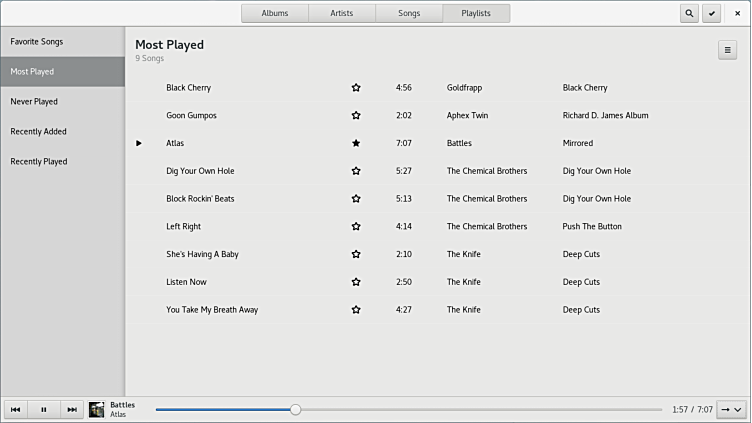Unfavorite the Atlas song star
752x423 pixels.
point(356,143)
